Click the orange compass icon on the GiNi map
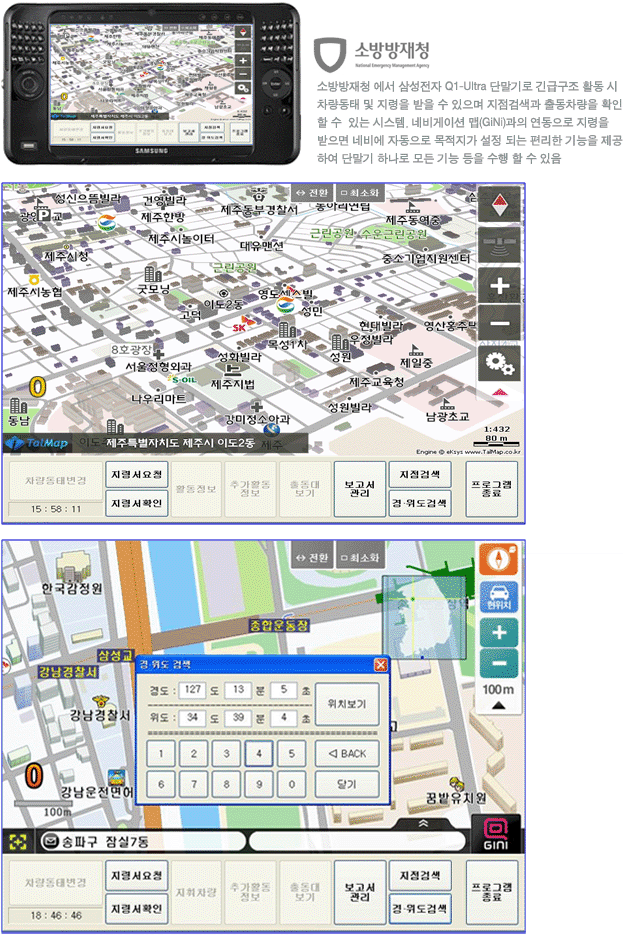Screen dimensions: 624x936 click(x=498, y=556)
